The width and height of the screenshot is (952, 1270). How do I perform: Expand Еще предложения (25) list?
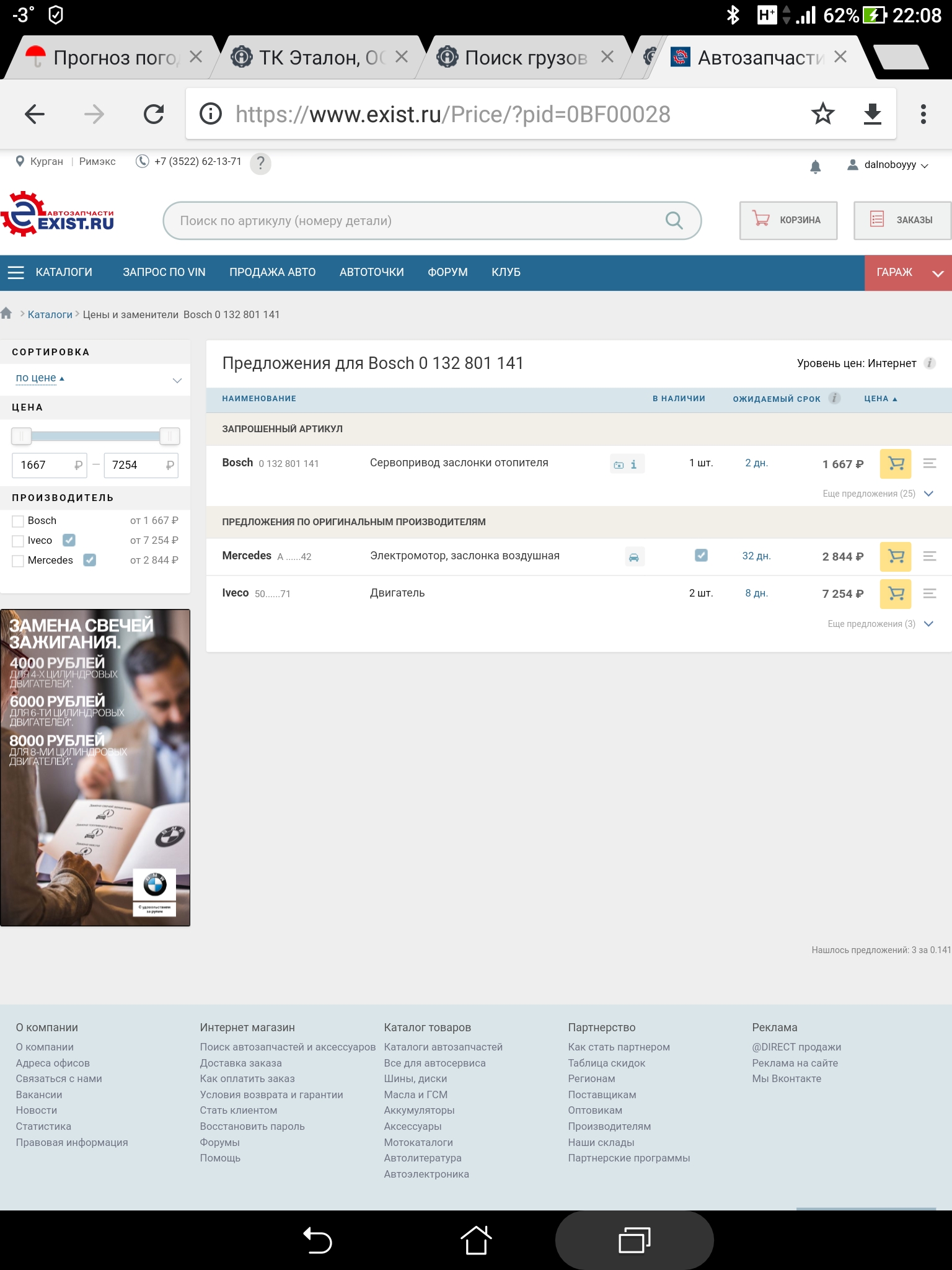tap(878, 494)
